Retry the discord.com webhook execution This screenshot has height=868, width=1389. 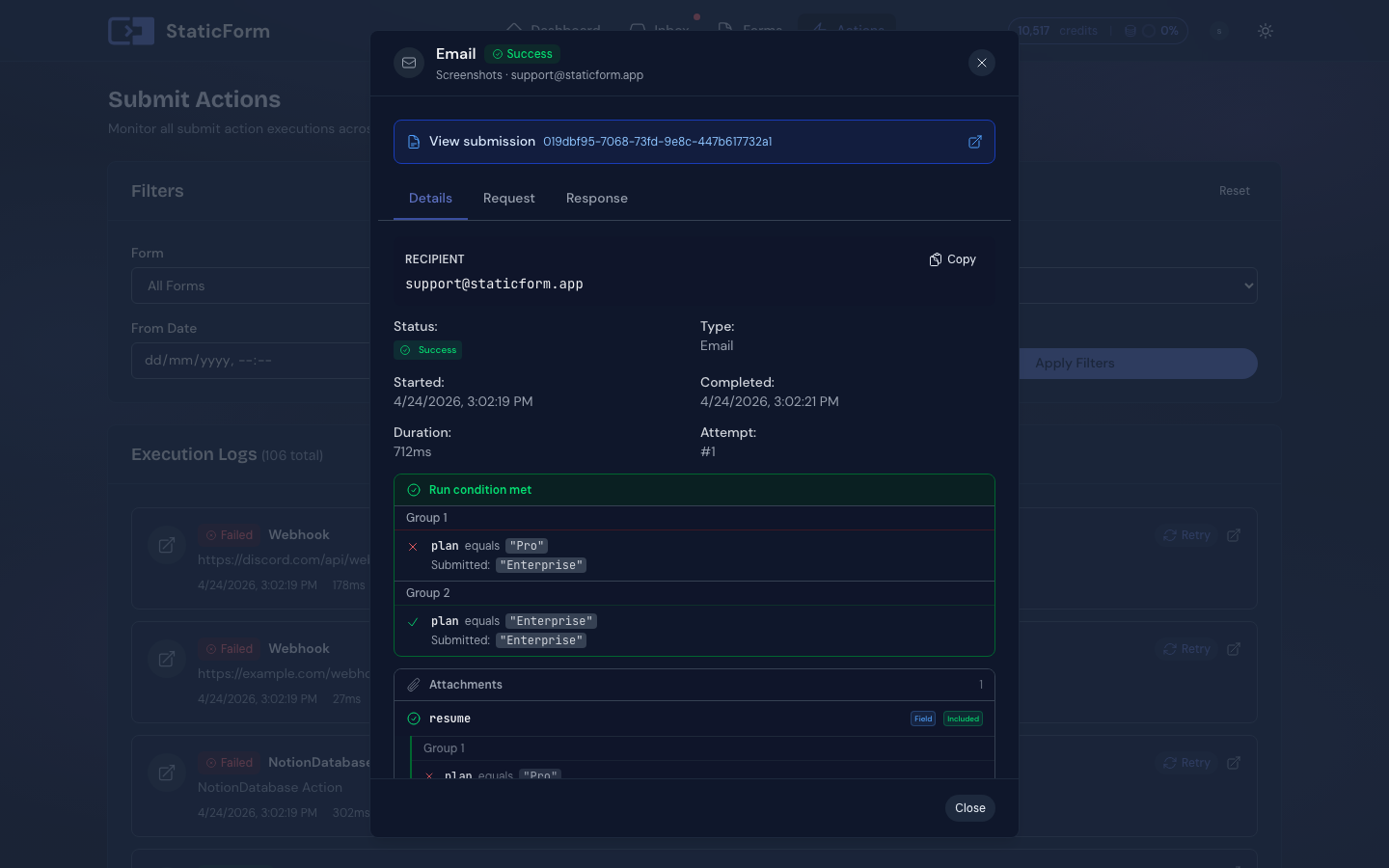point(1186,535)
